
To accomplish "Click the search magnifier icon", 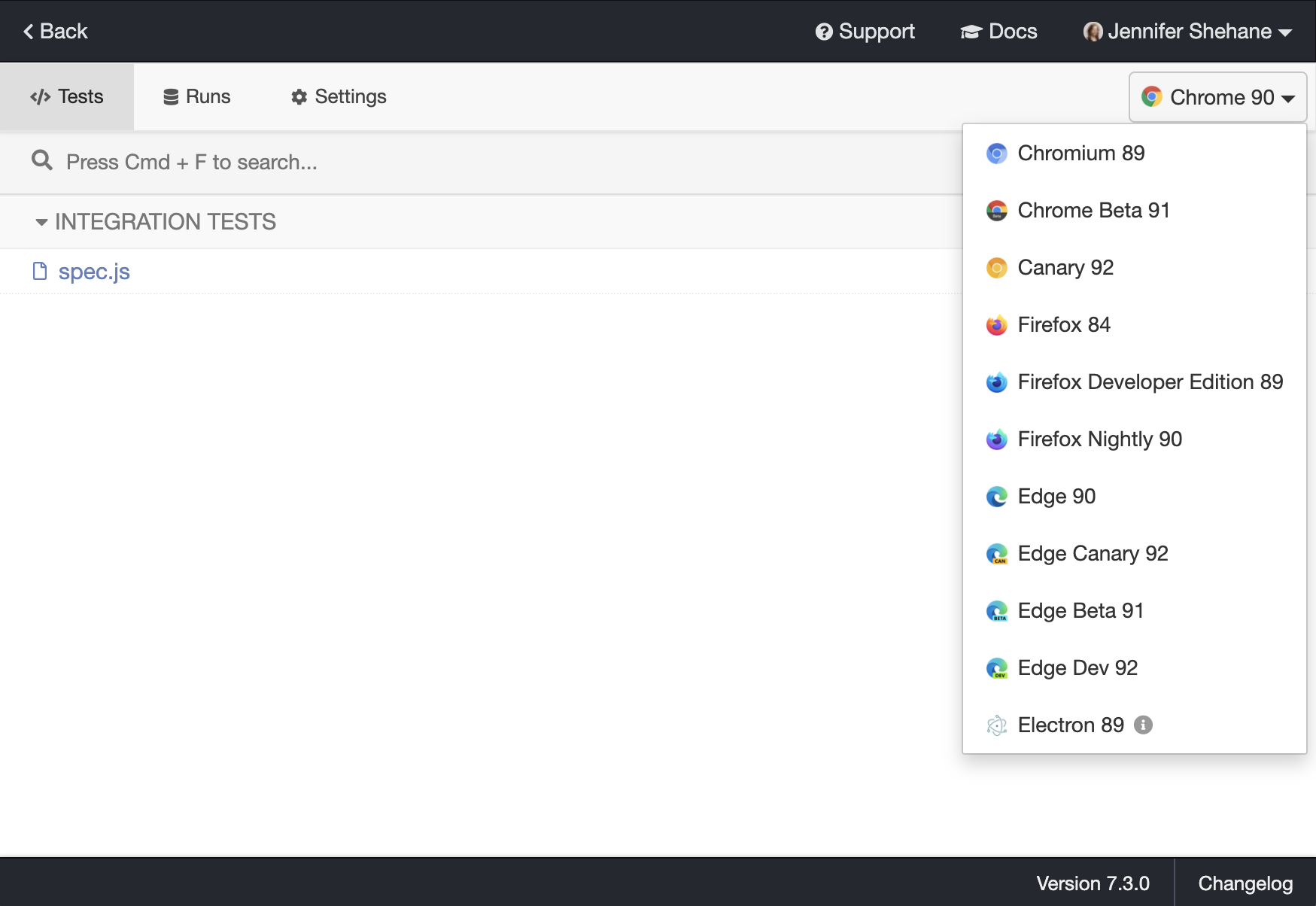I will tap(41, 160).
